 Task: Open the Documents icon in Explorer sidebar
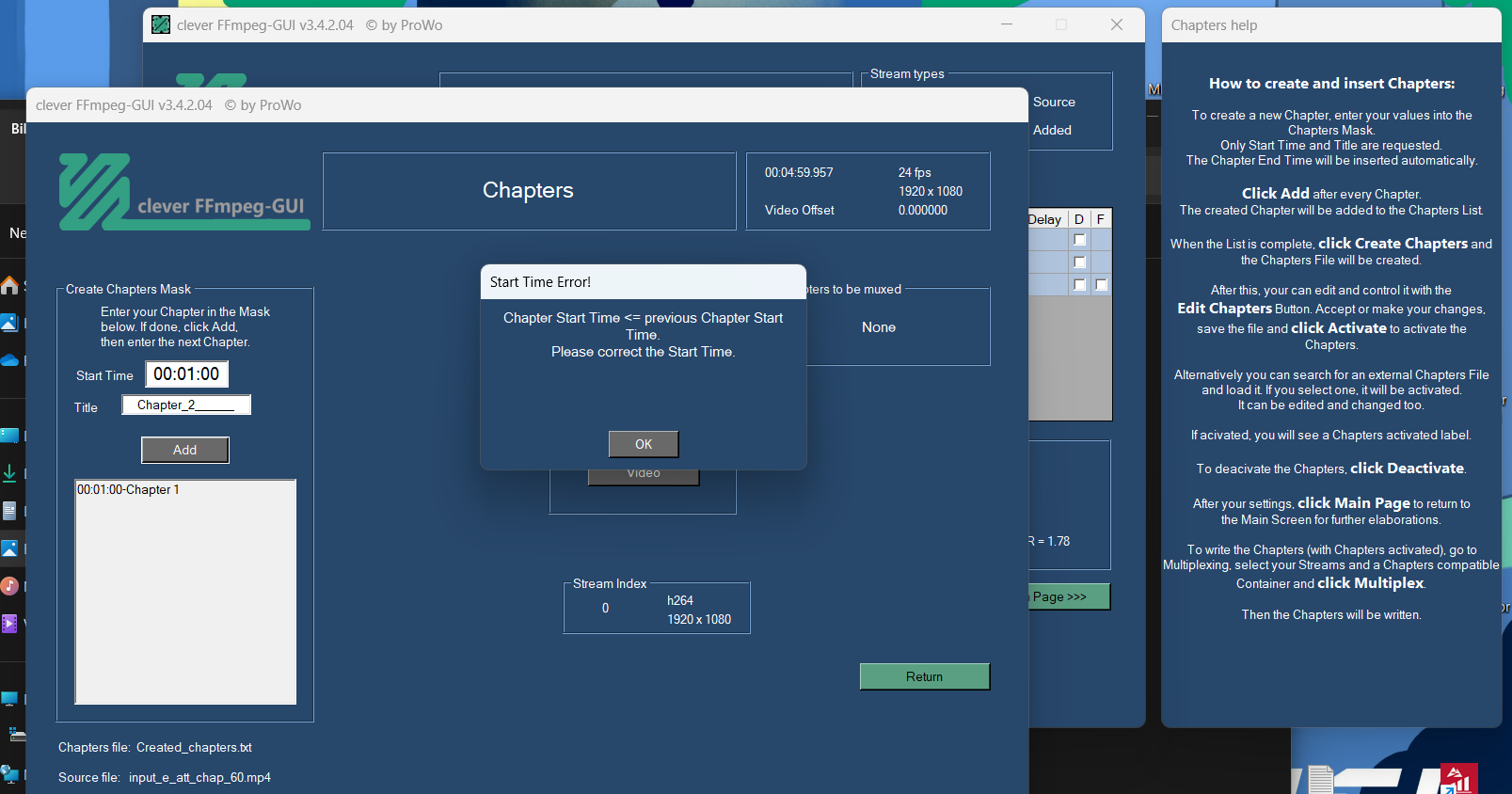(x=9, y=511)
